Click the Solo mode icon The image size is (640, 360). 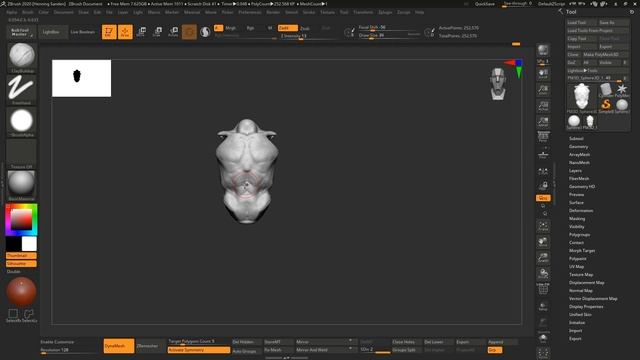point(543,338)
